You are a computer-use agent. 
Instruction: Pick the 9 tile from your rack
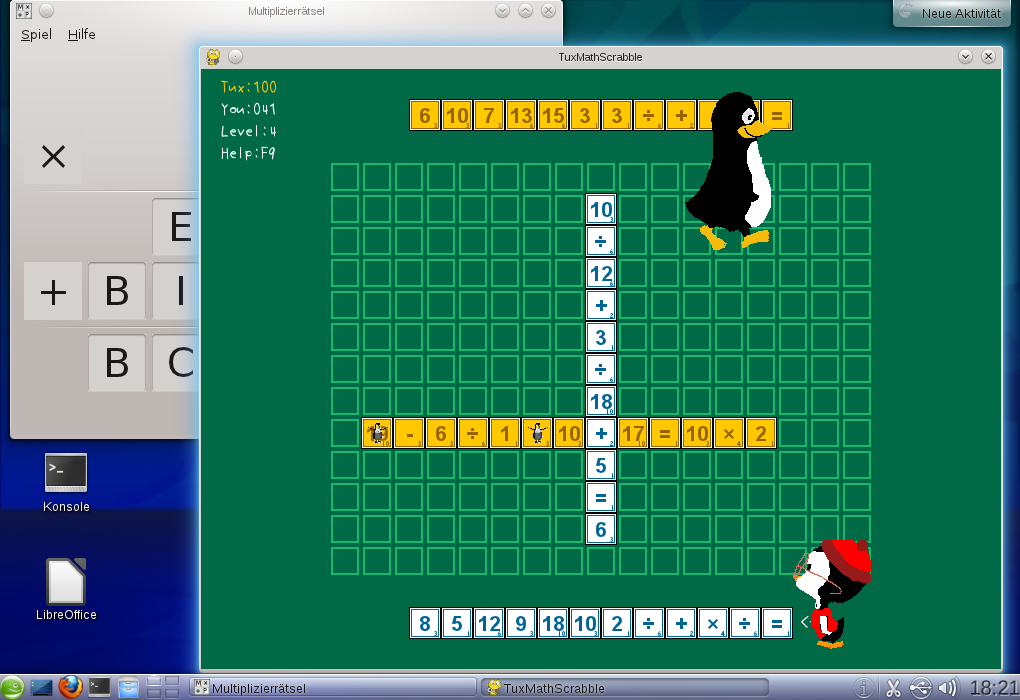click(x=521, y=623)
